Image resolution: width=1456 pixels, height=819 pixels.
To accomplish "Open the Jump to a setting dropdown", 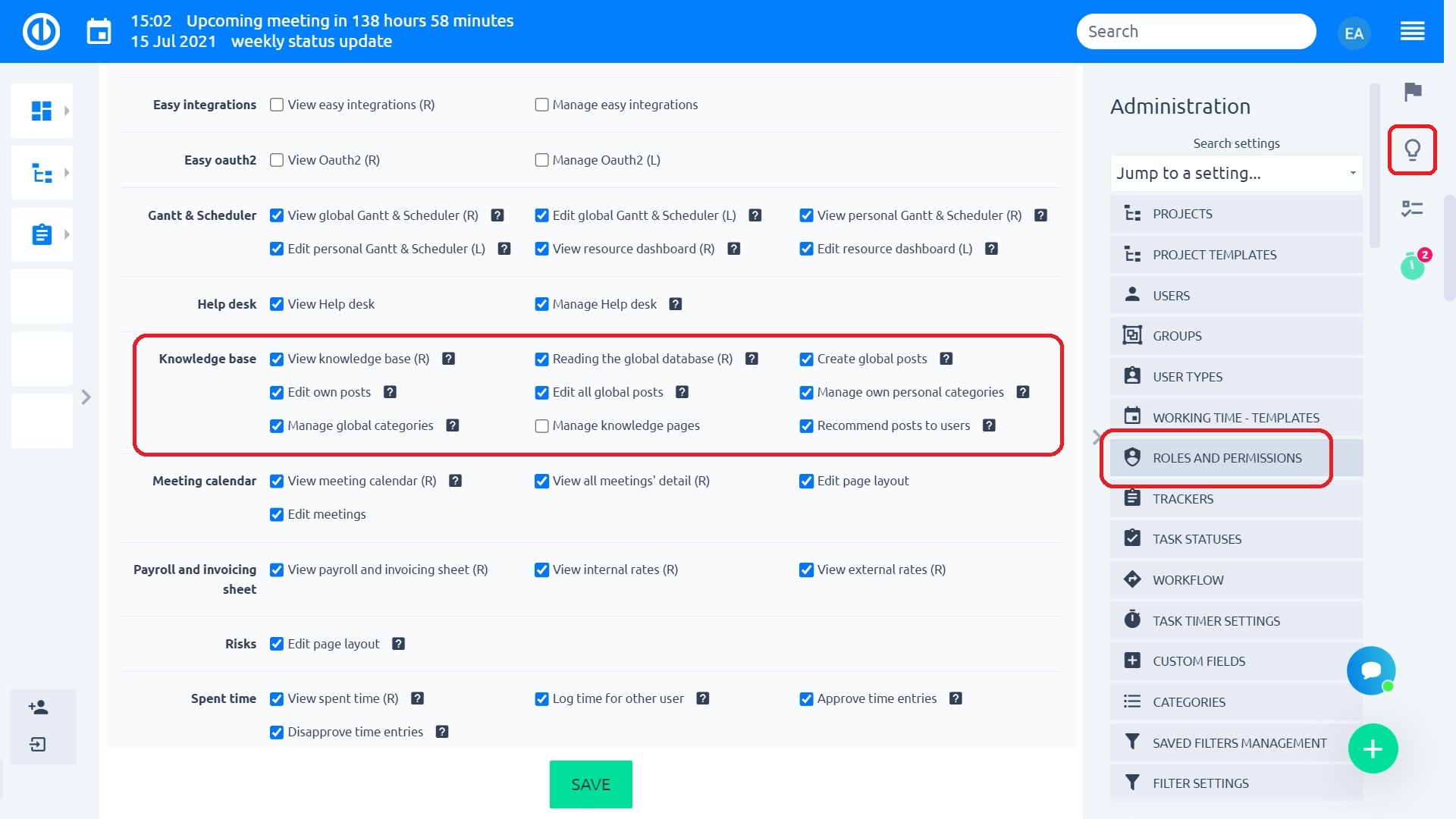I will tap(1236, 174).
